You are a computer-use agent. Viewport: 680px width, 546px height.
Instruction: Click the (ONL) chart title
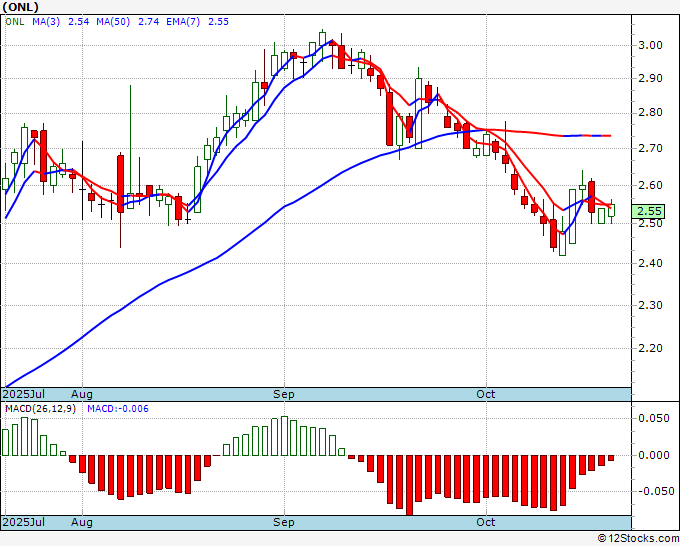tap(20, 7)
